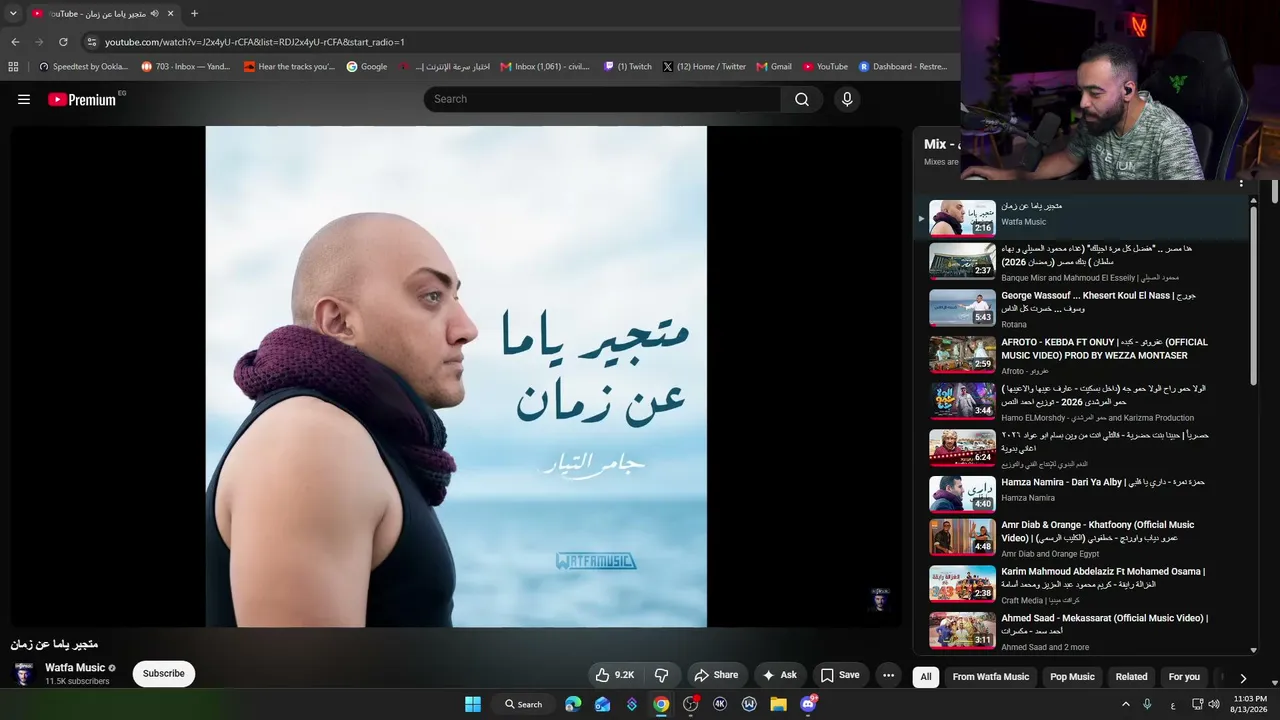
Task: Switch to Chrome in the taskbar
Action: point(661,704)
